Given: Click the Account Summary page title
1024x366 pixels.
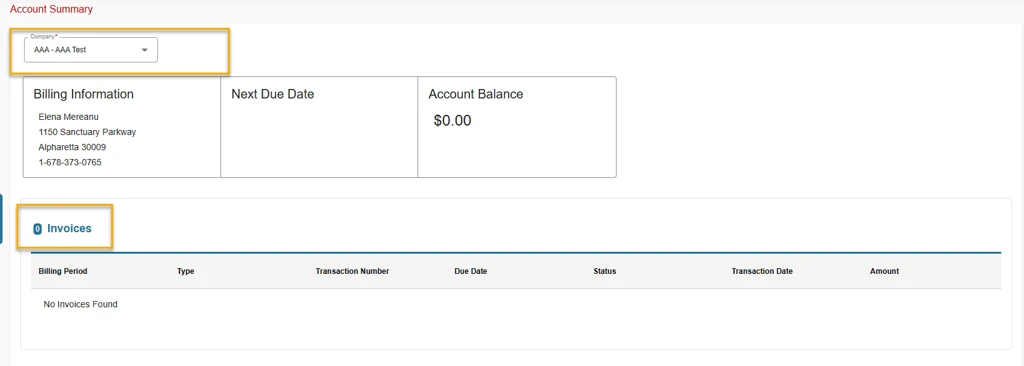Looking at the screenshot, I should (51, 10).
